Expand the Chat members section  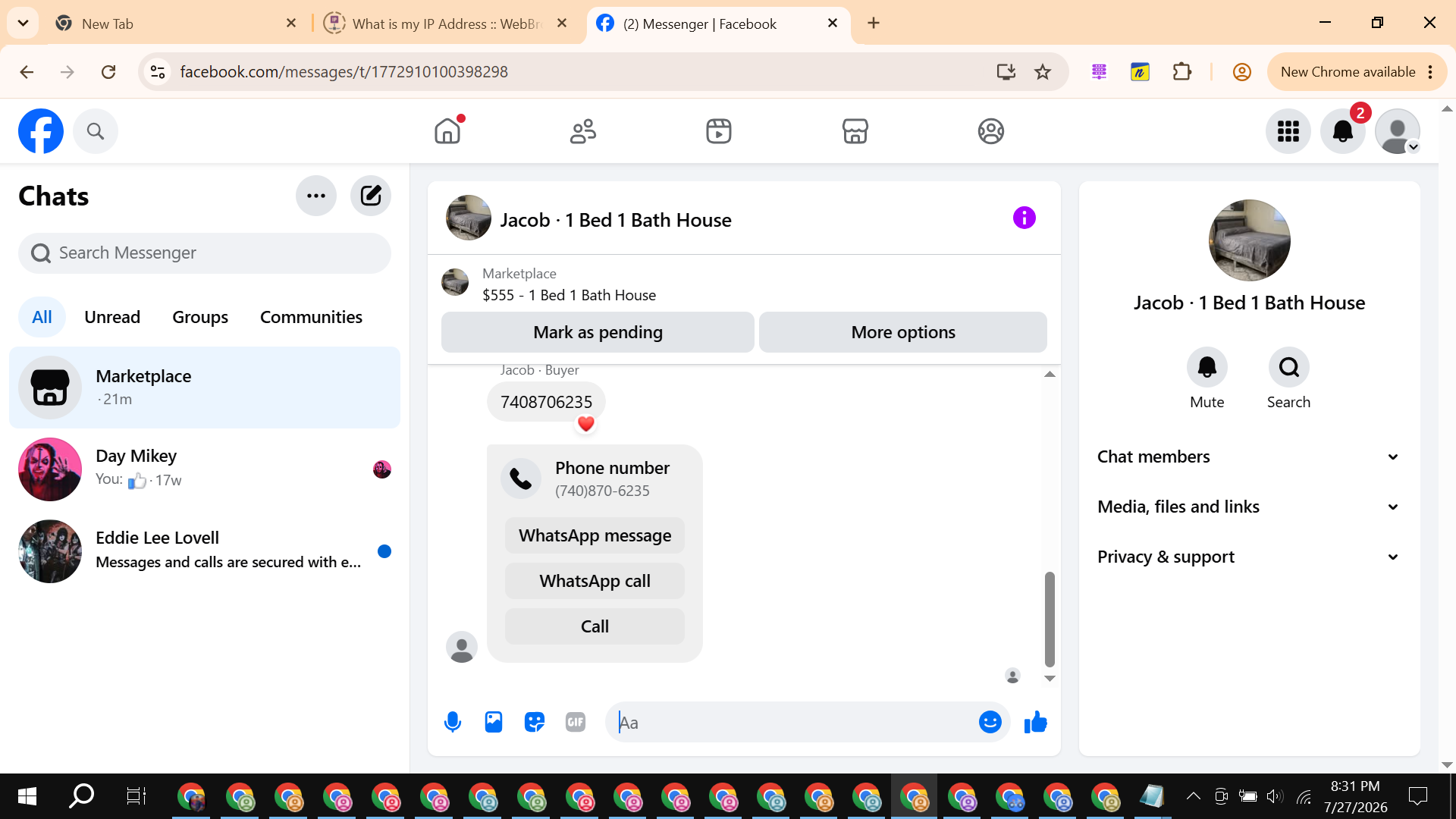(x=1249, y=457)
